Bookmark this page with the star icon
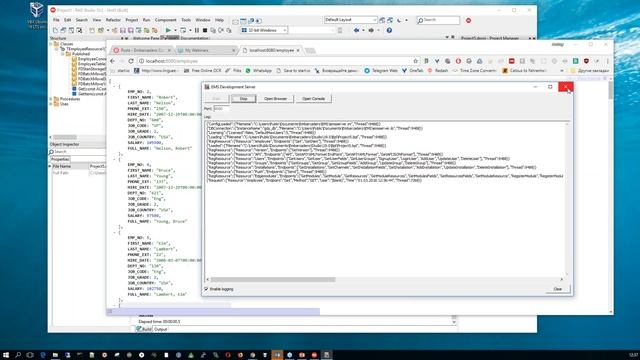640x360 pixels. click(416, 61)
